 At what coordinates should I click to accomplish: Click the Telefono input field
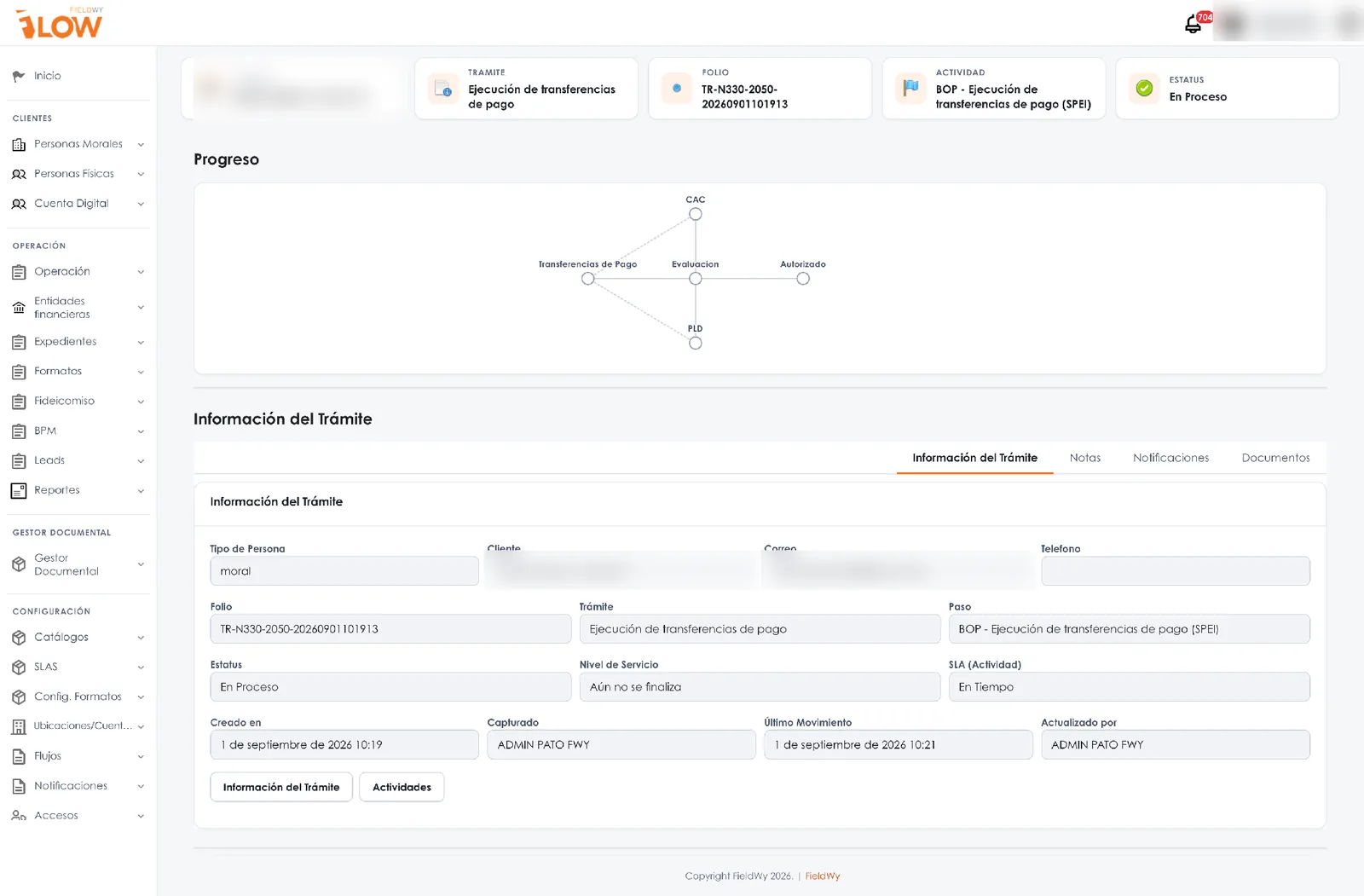1176,571
